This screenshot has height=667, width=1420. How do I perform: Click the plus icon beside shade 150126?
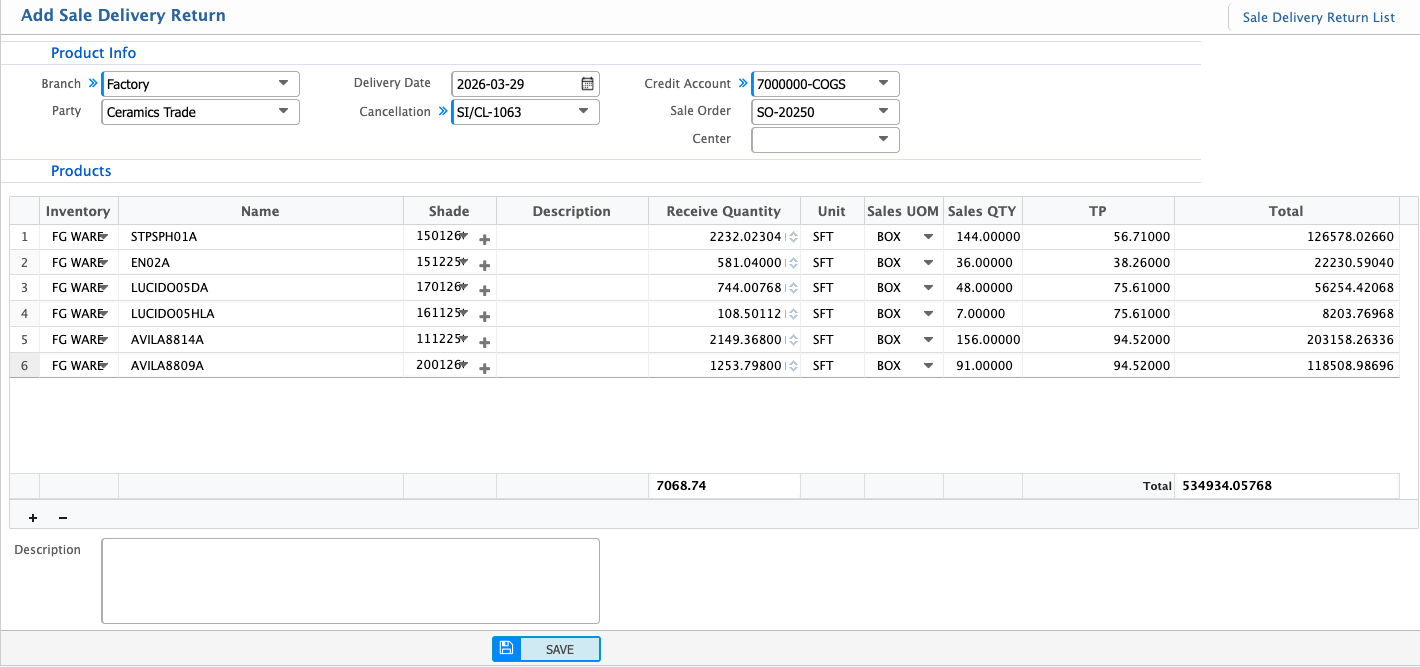pyautogui.click(x=484, y=239)
